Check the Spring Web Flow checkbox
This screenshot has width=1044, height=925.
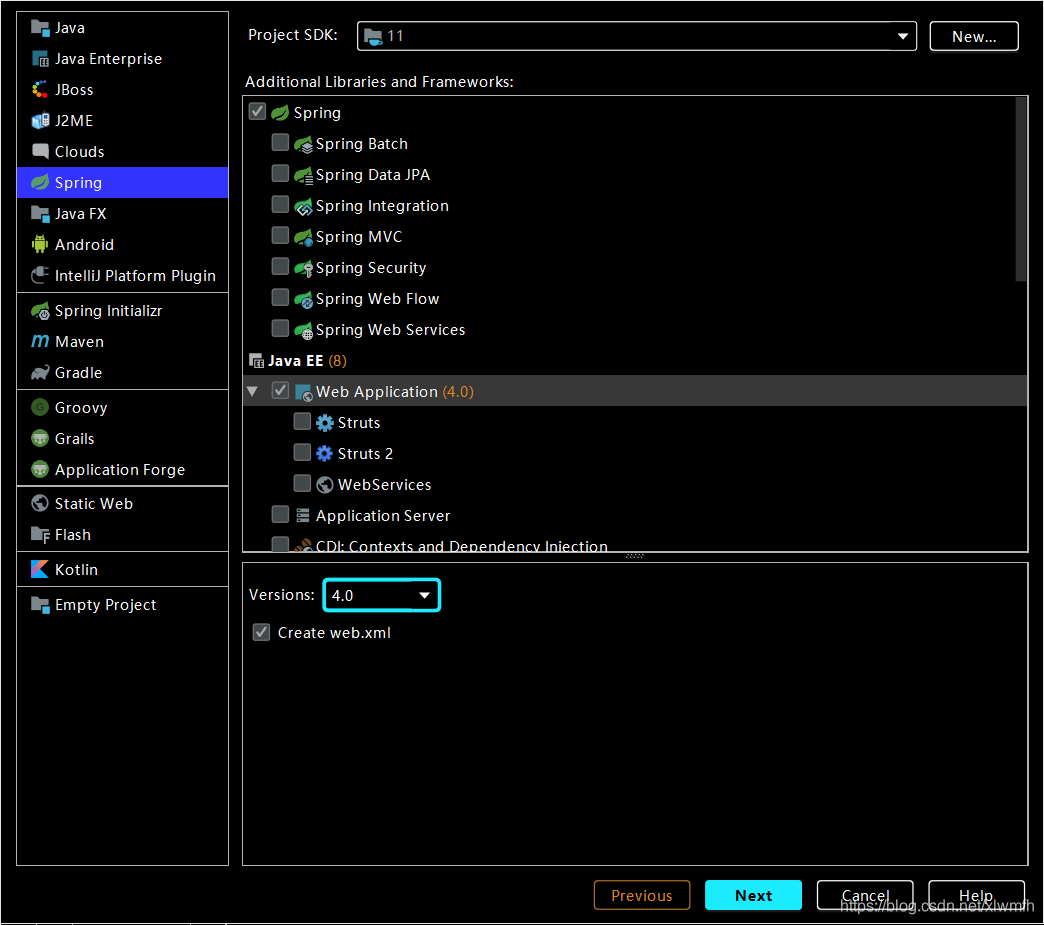280,297
